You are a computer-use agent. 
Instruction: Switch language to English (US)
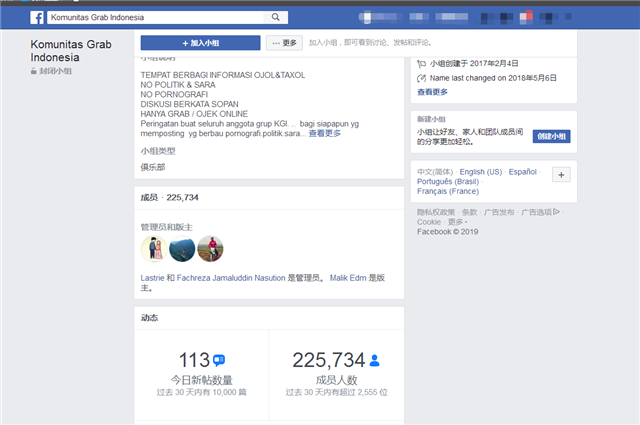tap(481, 172)
